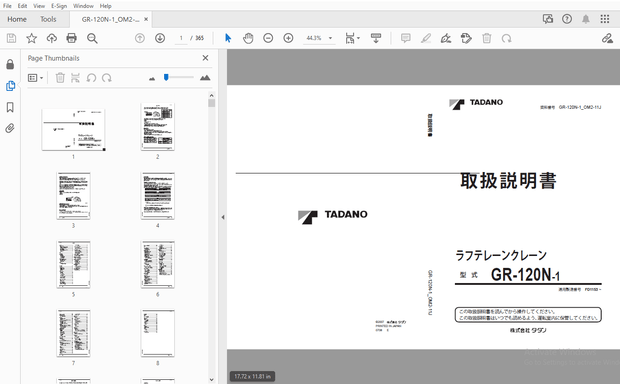Open the zoom percentage dropdown
Image resolution: width=620 pixels, height=384 pixels.
[330, 38]
